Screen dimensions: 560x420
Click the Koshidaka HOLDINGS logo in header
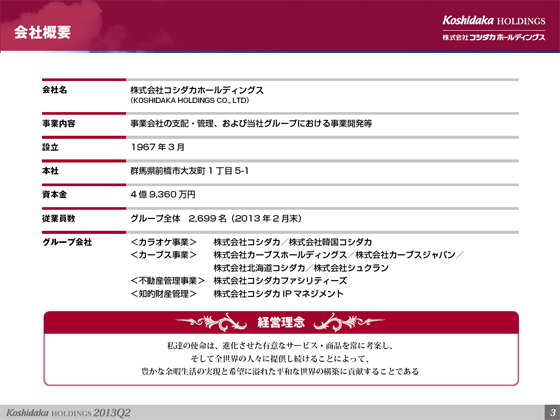[x=494, y=20]
